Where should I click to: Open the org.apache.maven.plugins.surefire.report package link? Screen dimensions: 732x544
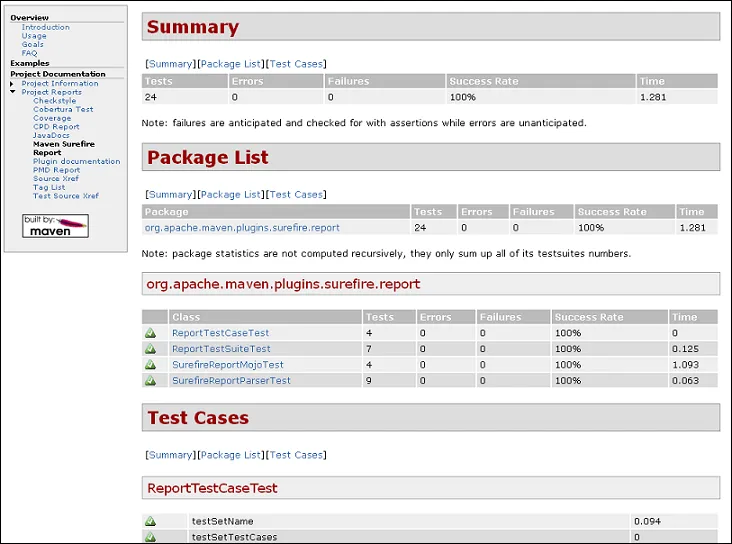242,228
